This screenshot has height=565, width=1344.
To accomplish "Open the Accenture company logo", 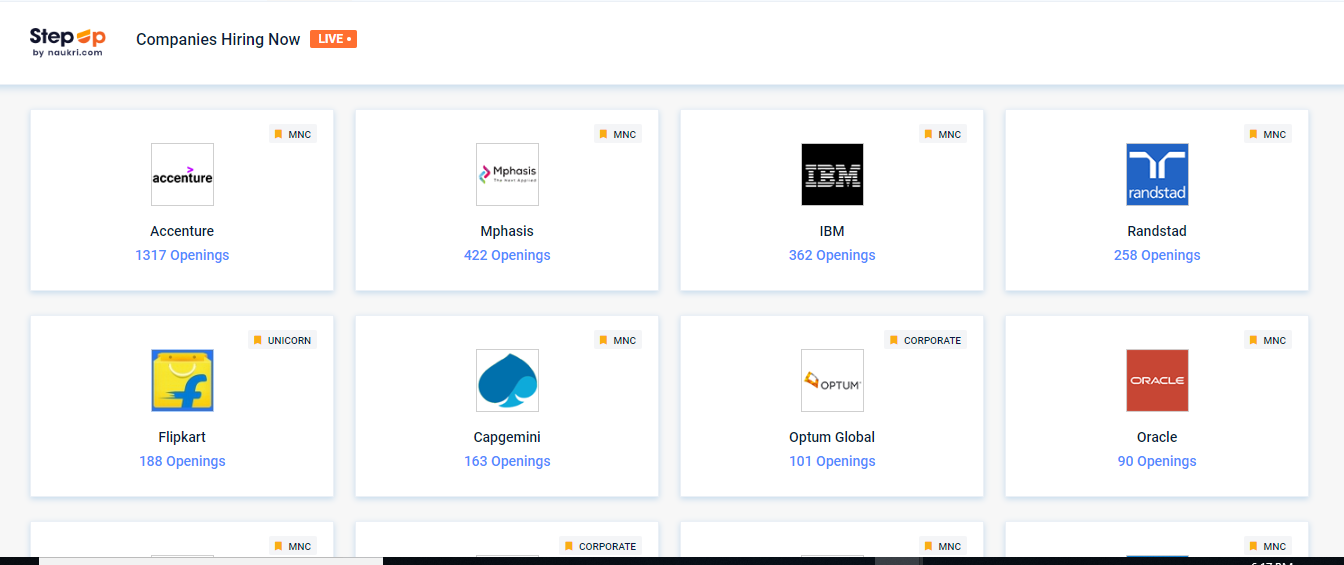I will click(182, 175).
